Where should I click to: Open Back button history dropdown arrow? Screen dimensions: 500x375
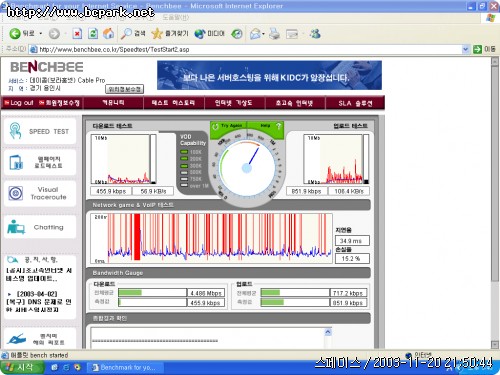click(x=41, y=34)
